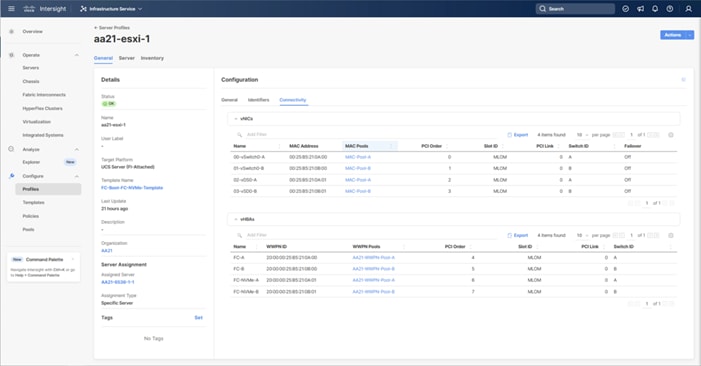Open the assigned server AA21-6536-1-1 link
Screen dimensions: 701x366
click(x=118, y=282)
